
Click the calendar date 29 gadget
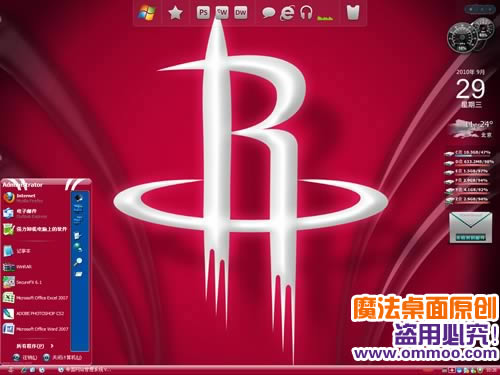coord(471,89)
